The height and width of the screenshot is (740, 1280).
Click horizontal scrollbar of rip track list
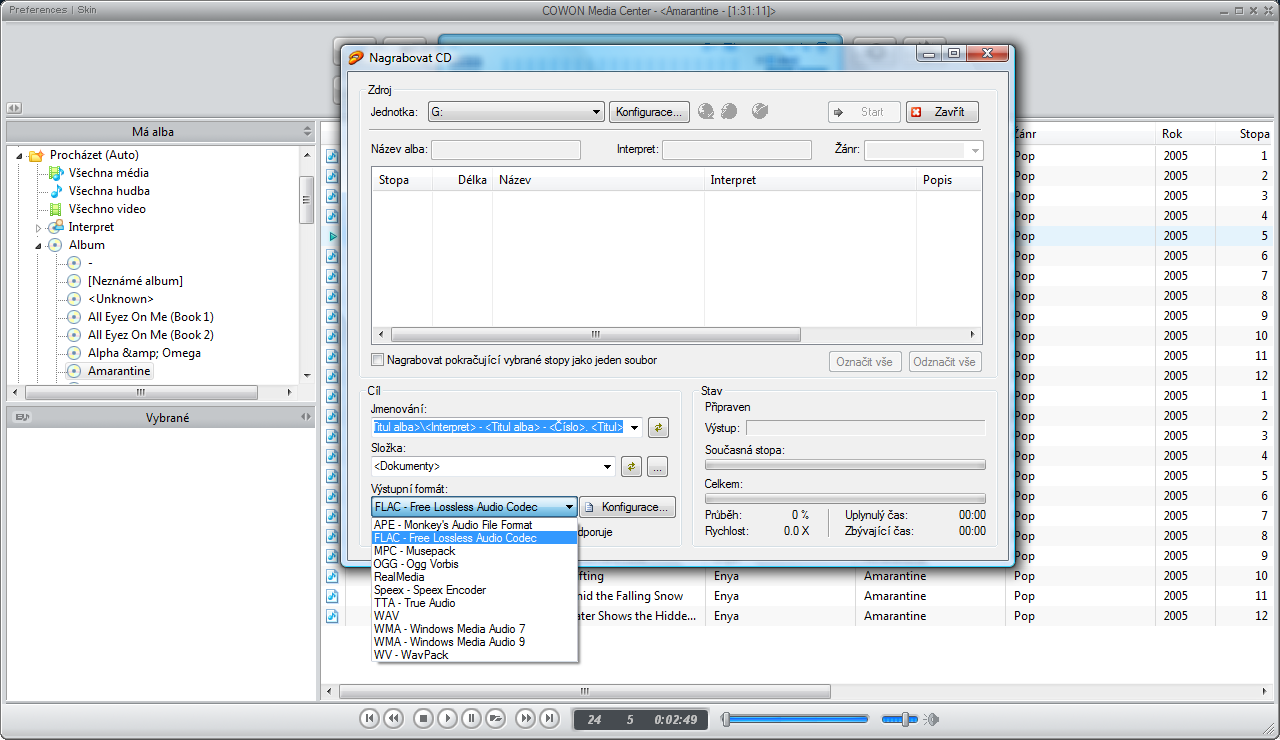coord(677,335)
